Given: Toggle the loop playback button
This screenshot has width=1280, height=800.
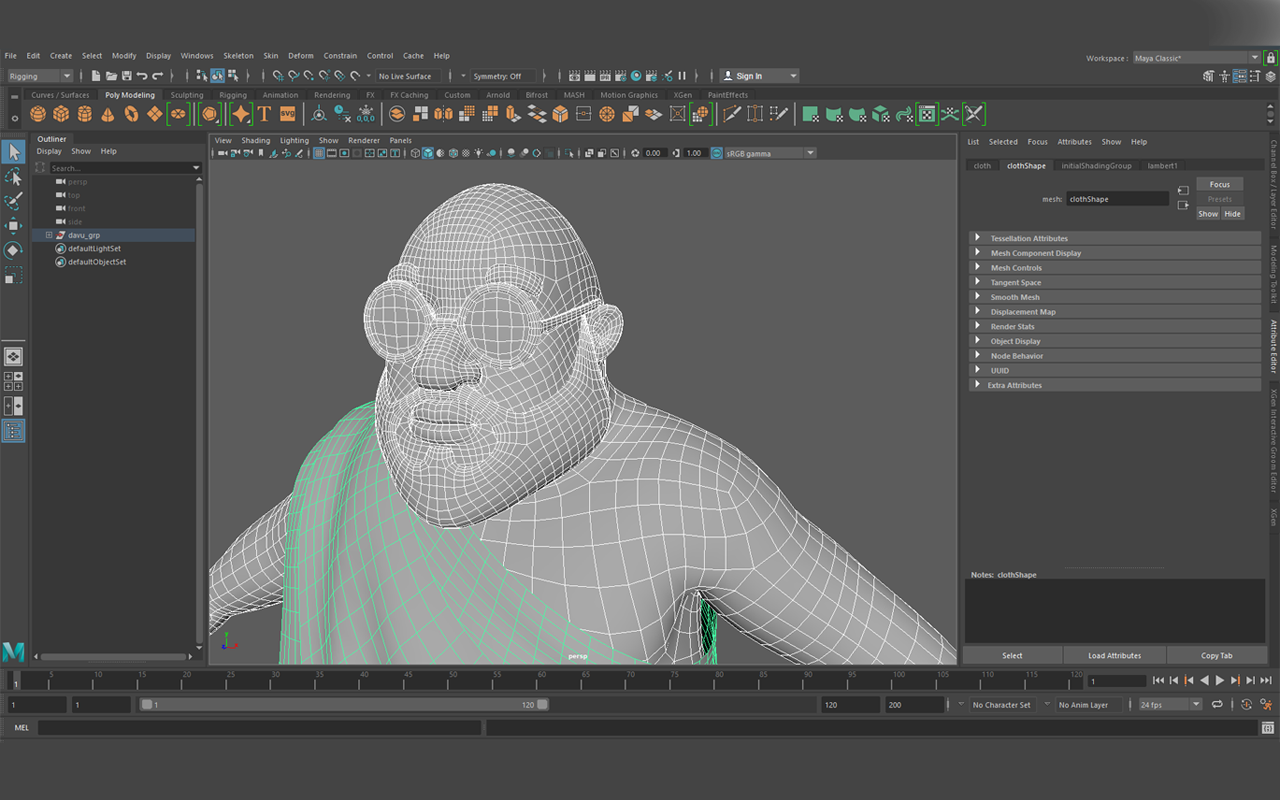Looking at the screenshot, I should click(x=1217, y=705).
